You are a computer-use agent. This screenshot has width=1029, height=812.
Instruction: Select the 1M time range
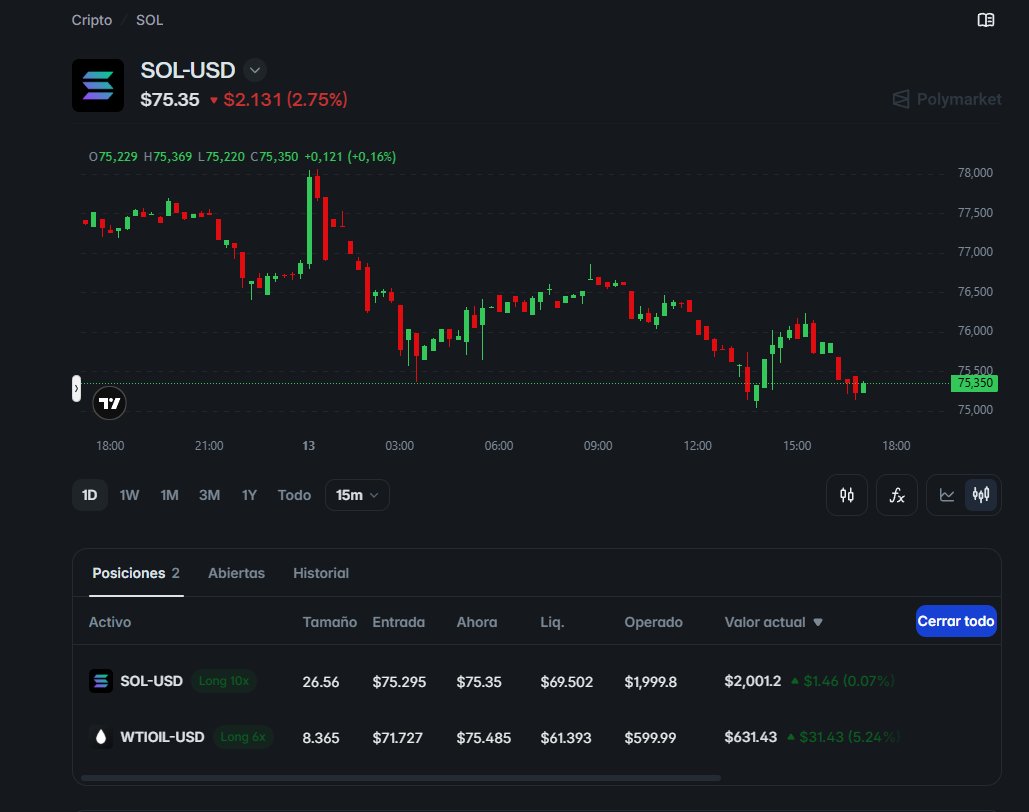point(169,495)
